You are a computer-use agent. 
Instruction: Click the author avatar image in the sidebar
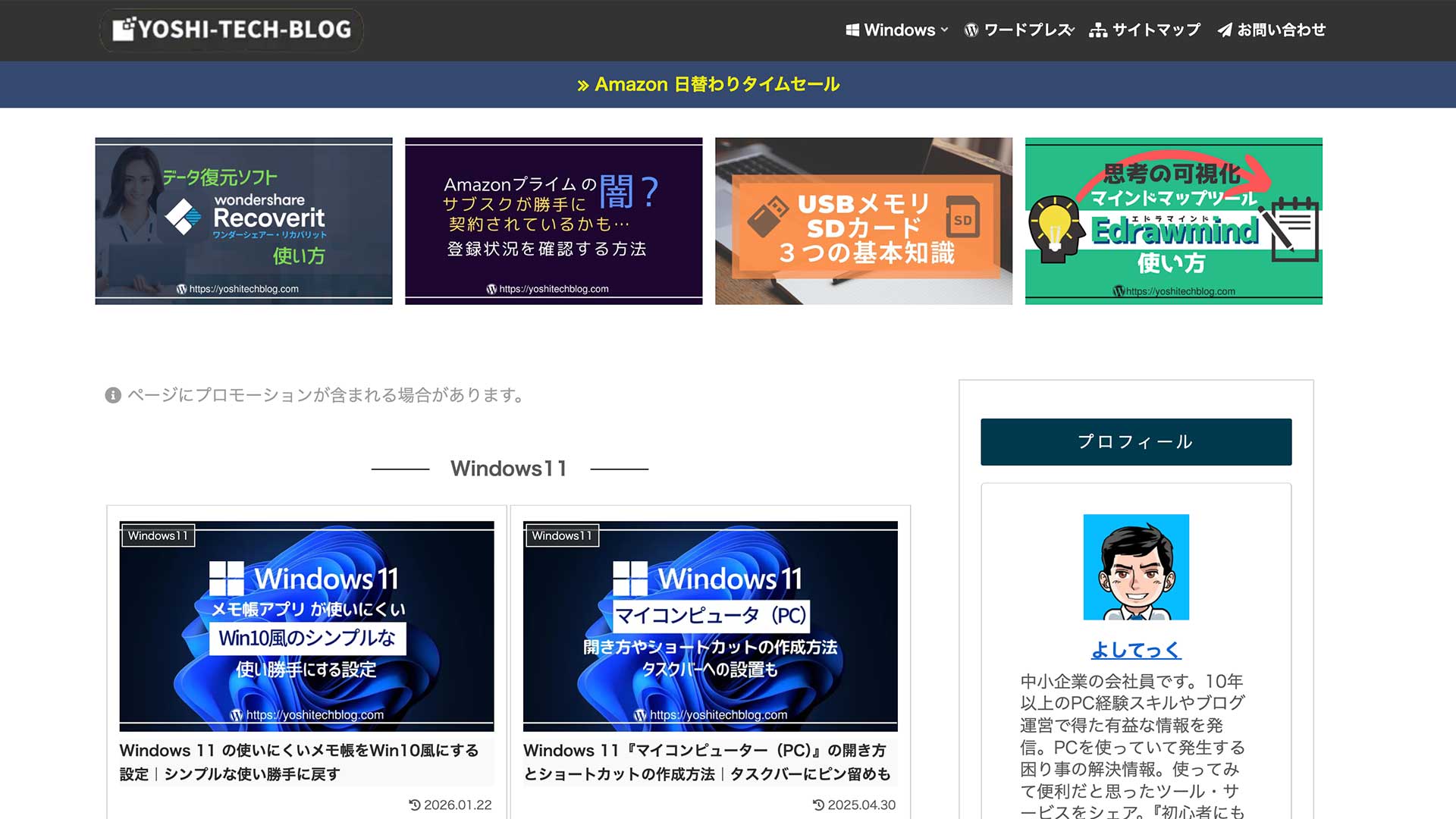click(1135, 567)
